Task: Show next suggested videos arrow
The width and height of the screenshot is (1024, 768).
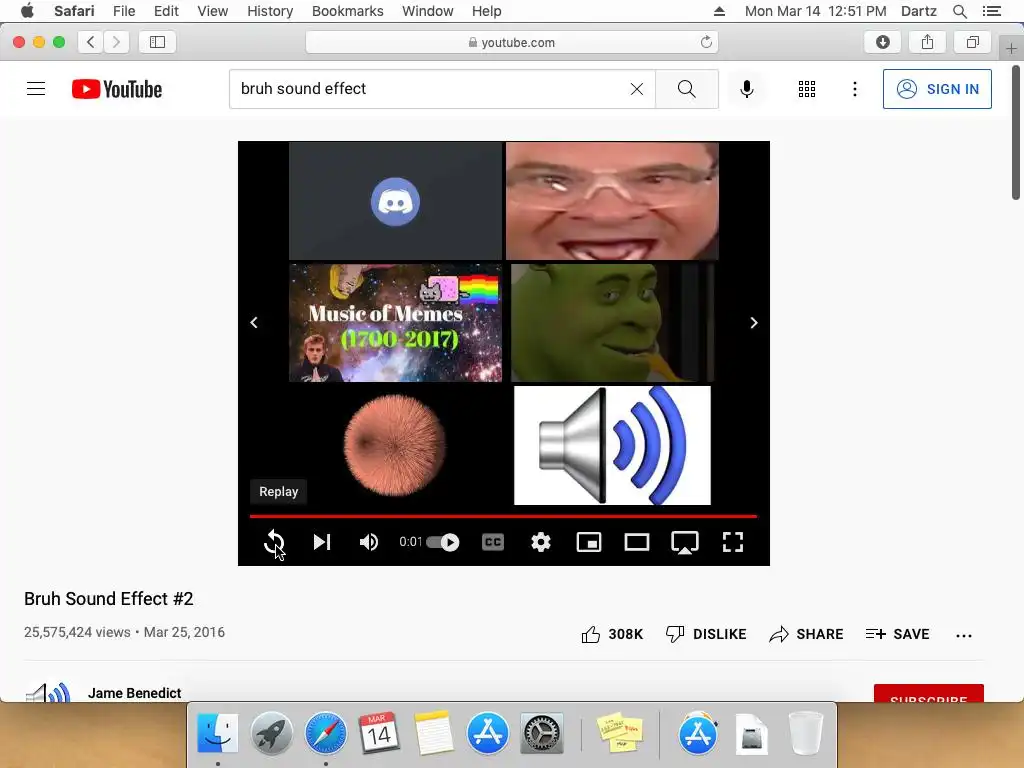Action: (x=754, y=323)
